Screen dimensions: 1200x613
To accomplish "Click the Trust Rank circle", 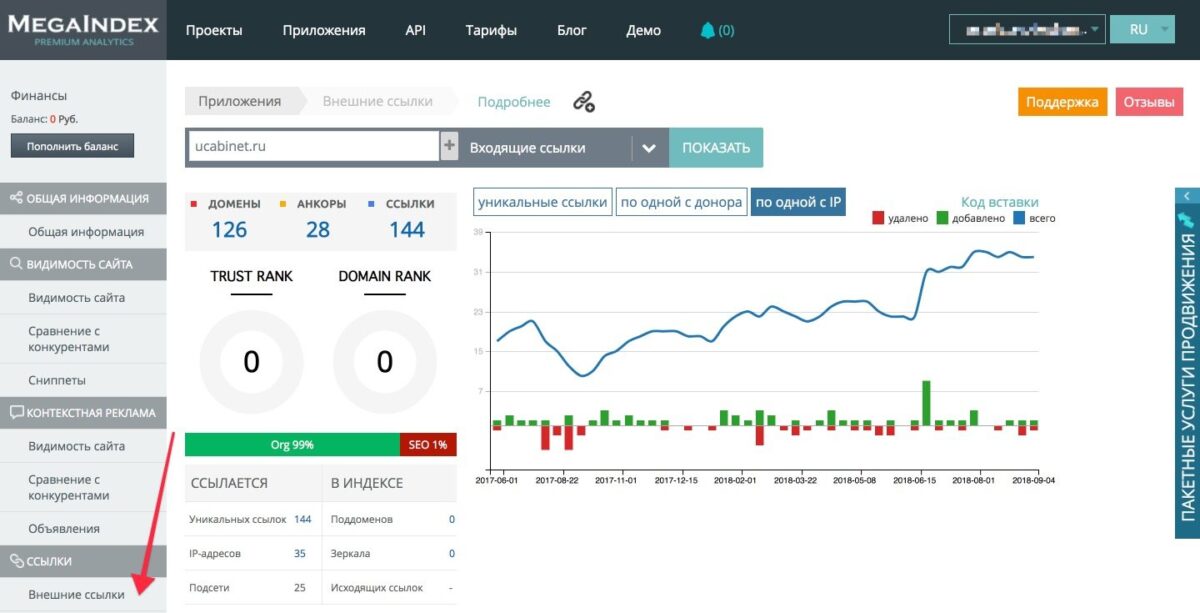I will coord(251,362).
